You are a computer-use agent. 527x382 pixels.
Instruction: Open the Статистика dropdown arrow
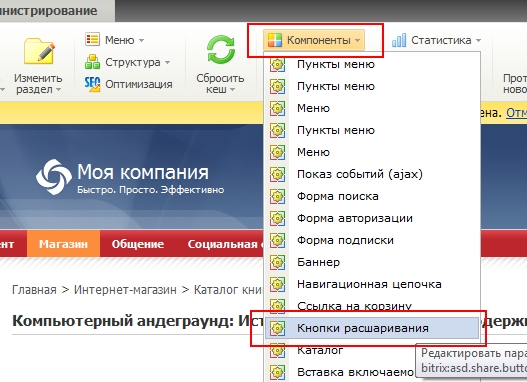[478, 41]
